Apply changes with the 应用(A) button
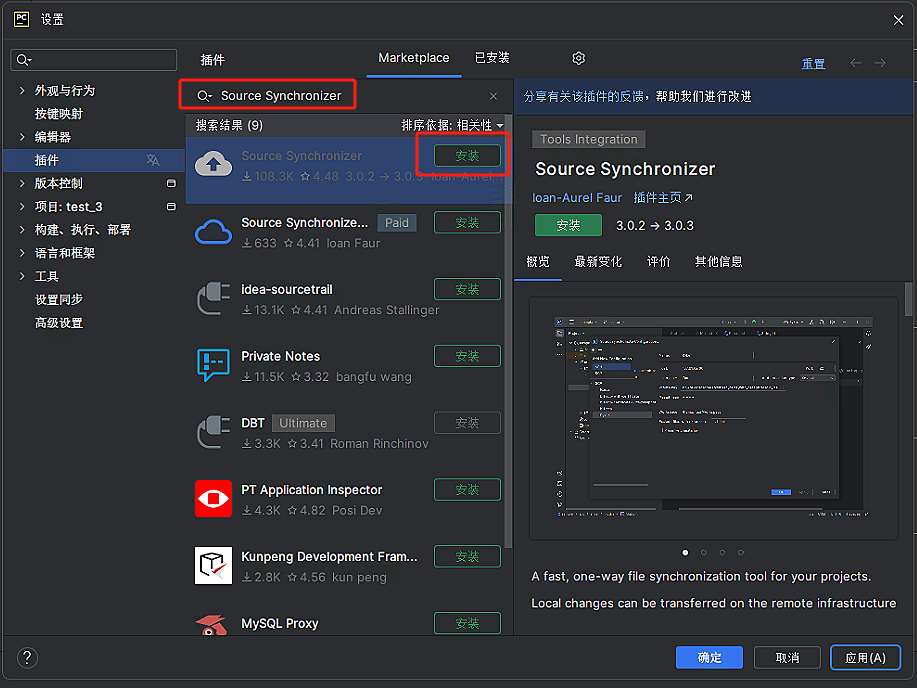Viewport: 917px width, 688px height. pos(865,658)
